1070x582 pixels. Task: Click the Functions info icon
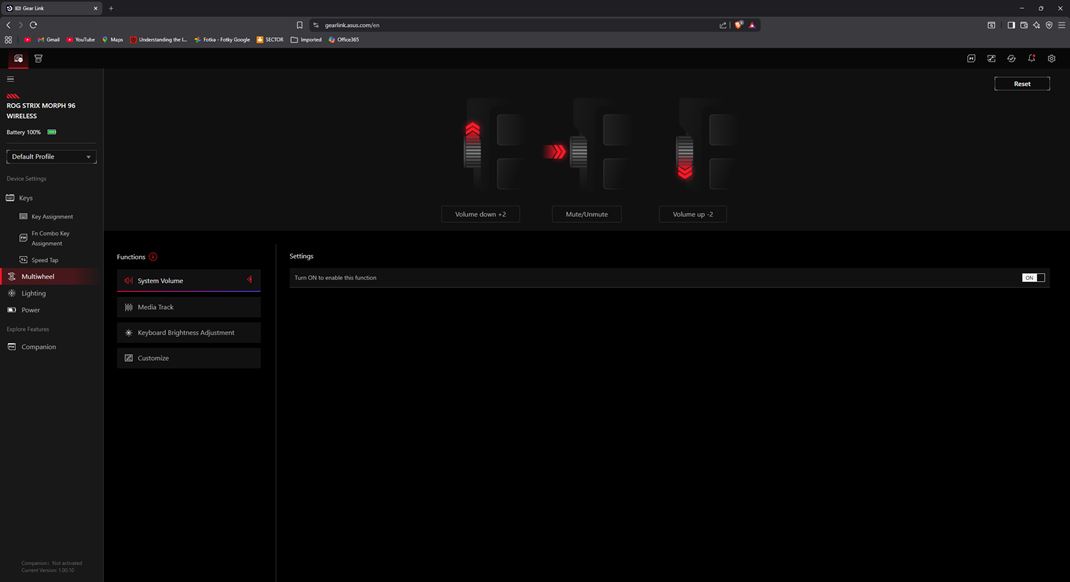tap(153, 257)
